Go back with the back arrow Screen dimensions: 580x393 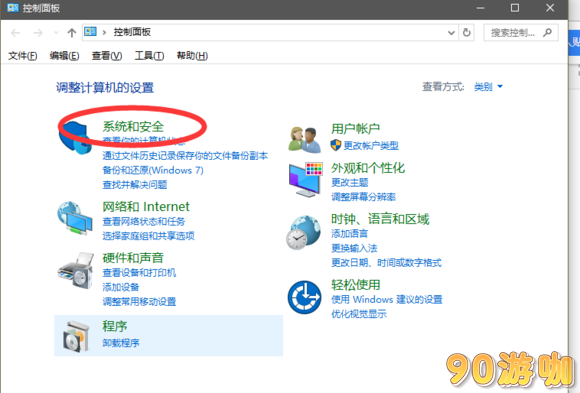point(16,33)
